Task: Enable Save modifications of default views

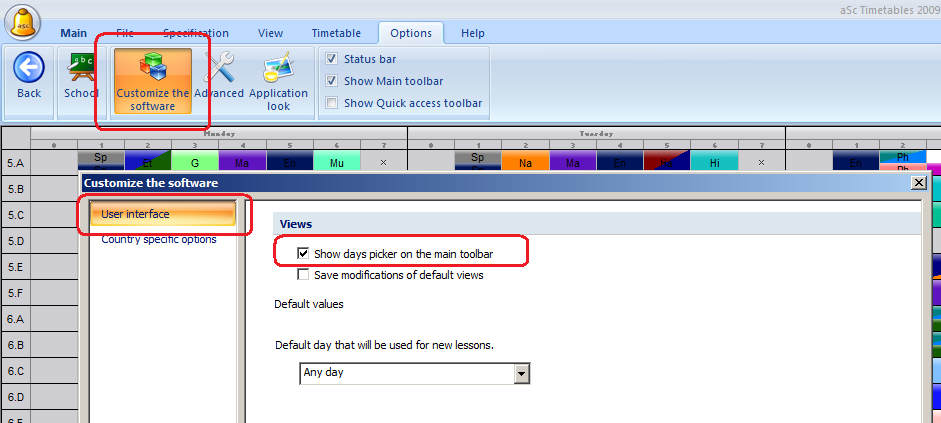Action: pyautogui.click(x=303, y=275)
